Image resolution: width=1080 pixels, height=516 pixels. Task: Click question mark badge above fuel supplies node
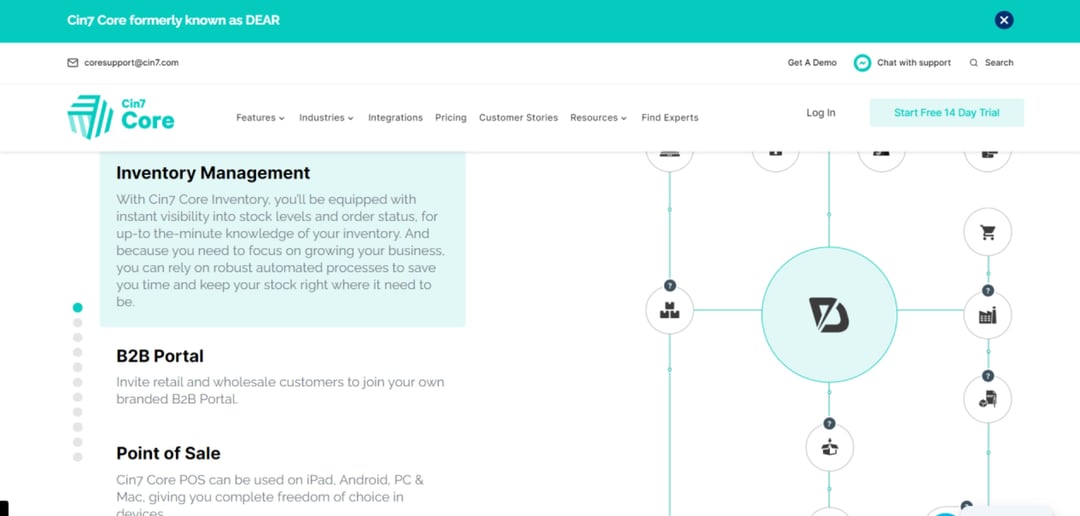(x=988, y=376)
